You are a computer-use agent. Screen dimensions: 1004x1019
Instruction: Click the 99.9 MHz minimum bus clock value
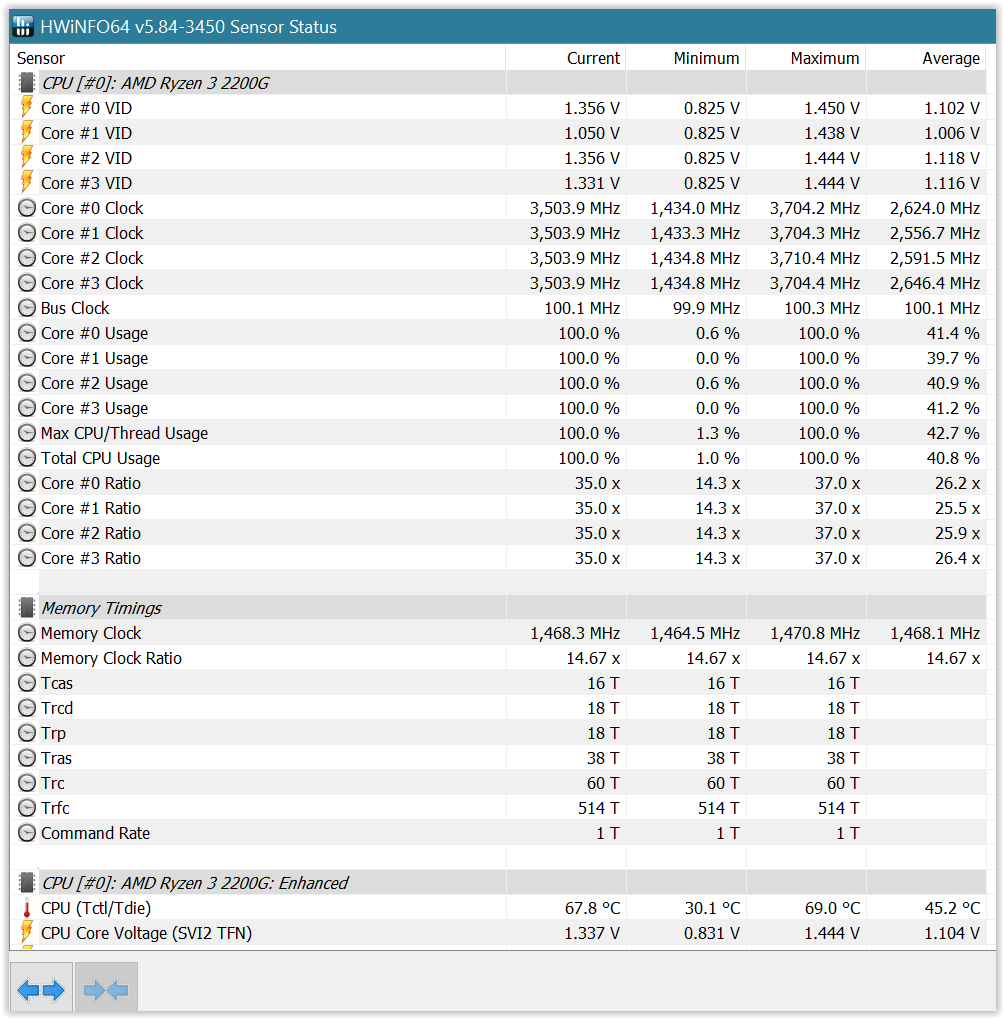click(x=706, y=308)
